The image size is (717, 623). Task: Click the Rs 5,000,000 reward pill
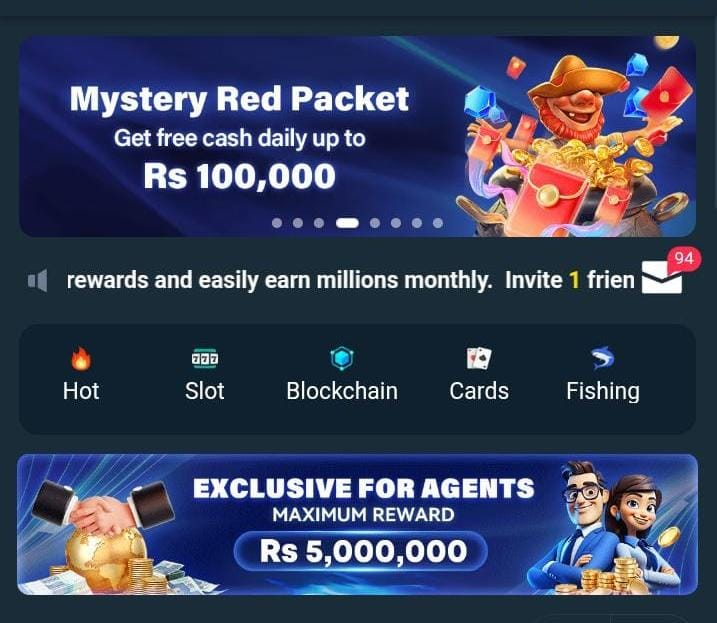(x=360, y=551)
